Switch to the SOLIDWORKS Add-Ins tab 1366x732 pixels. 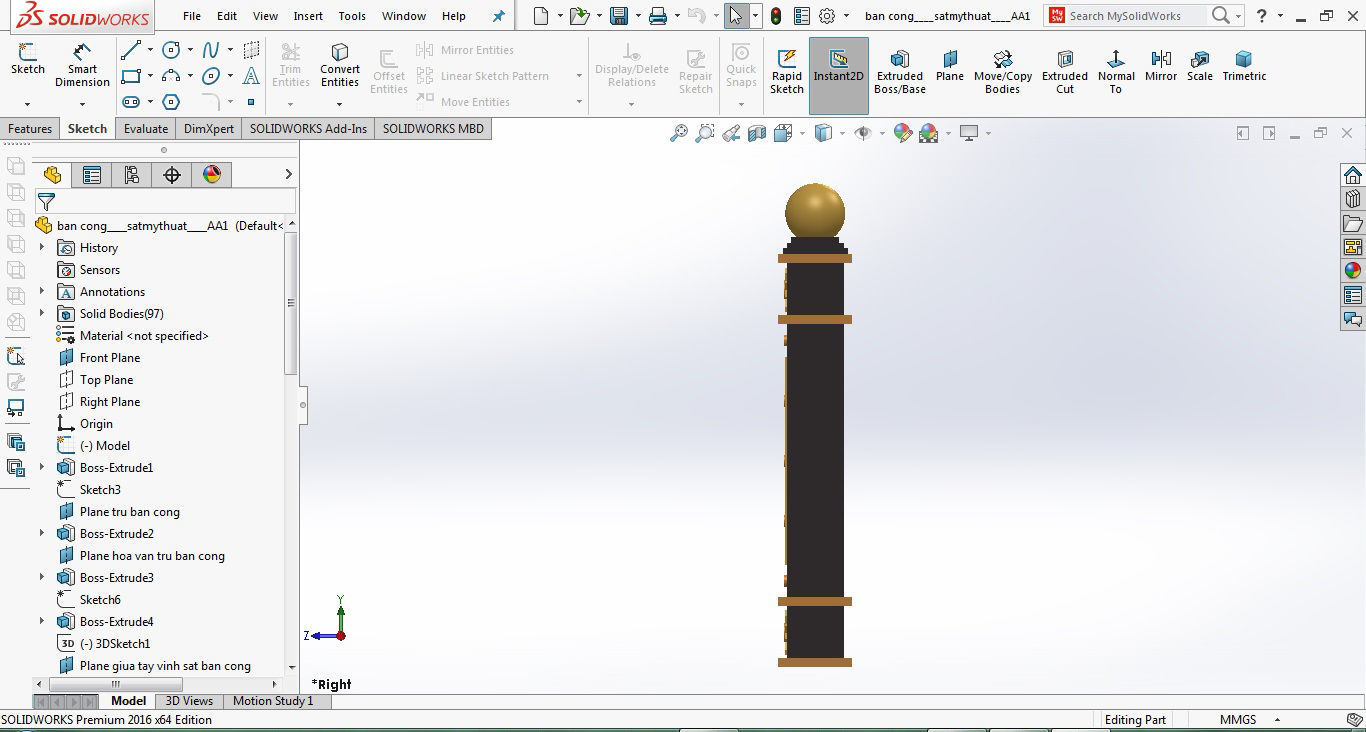pyautogui.click(x=308, y=129)
